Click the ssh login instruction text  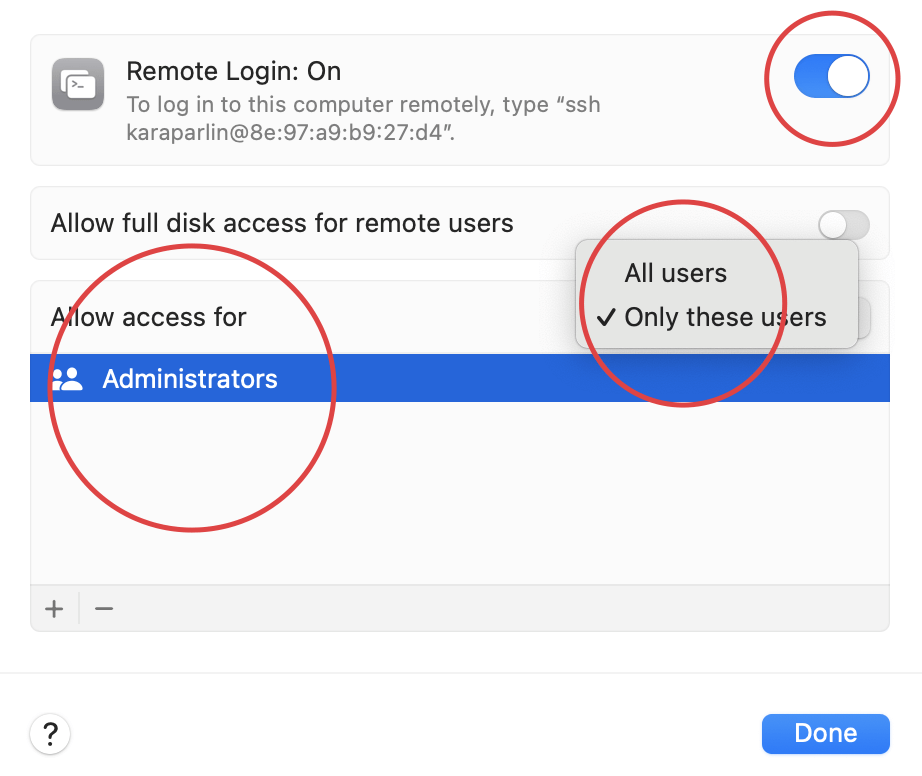[363, 118]
